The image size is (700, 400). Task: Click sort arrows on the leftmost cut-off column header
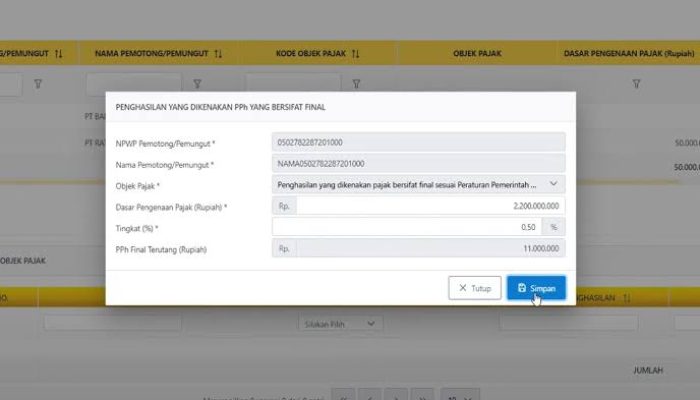point(59,53)
